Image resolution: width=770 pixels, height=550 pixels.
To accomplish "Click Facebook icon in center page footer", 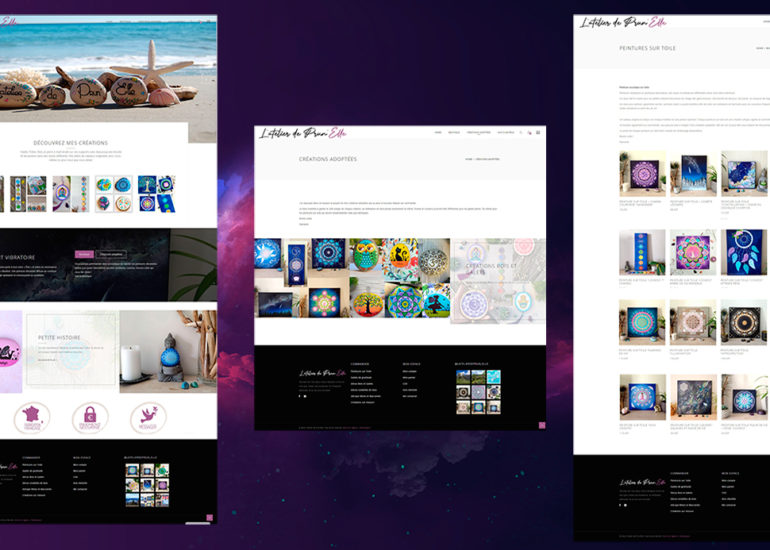I will point(299,396).
